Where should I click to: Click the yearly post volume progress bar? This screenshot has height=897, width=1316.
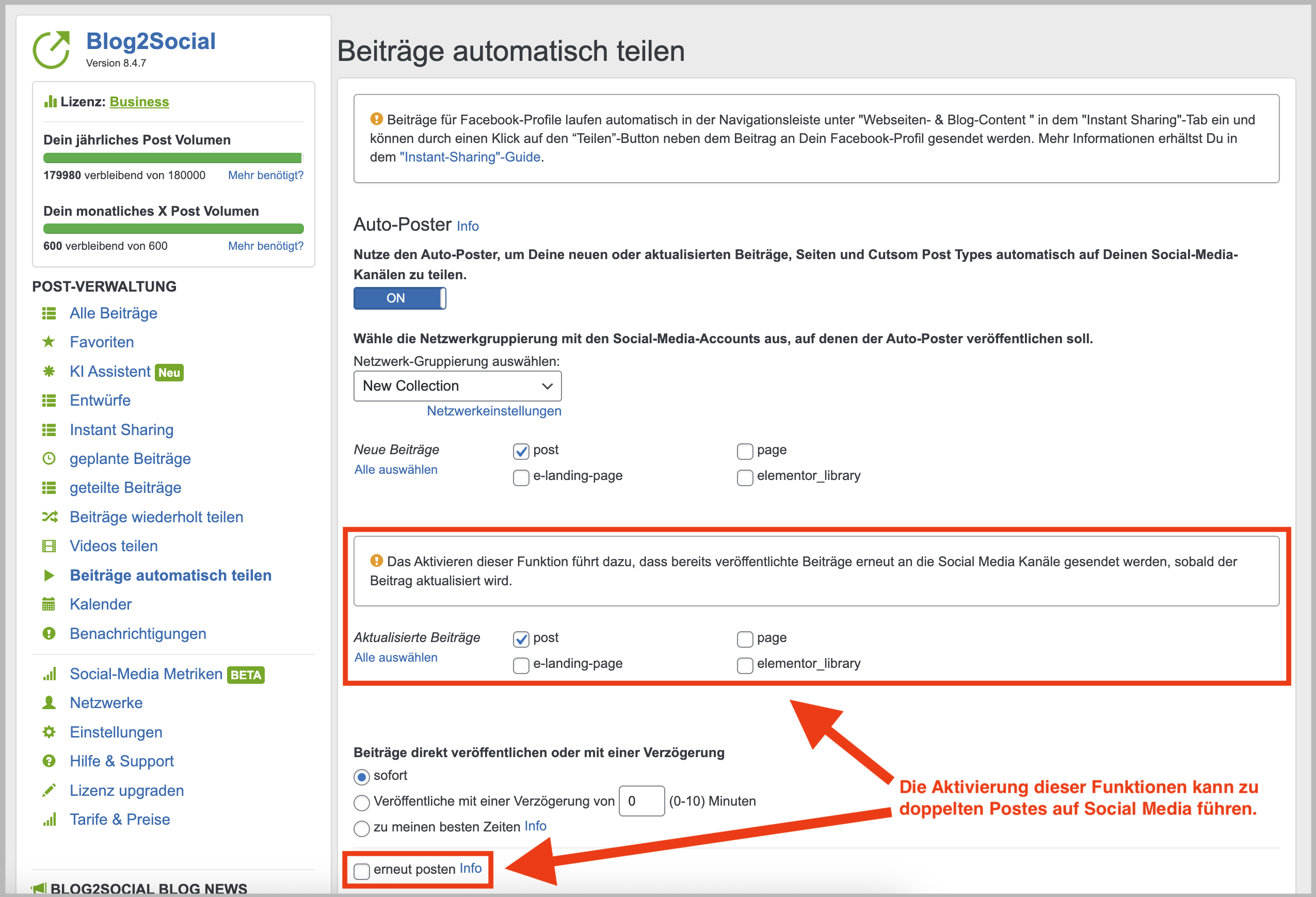[173, 158]
